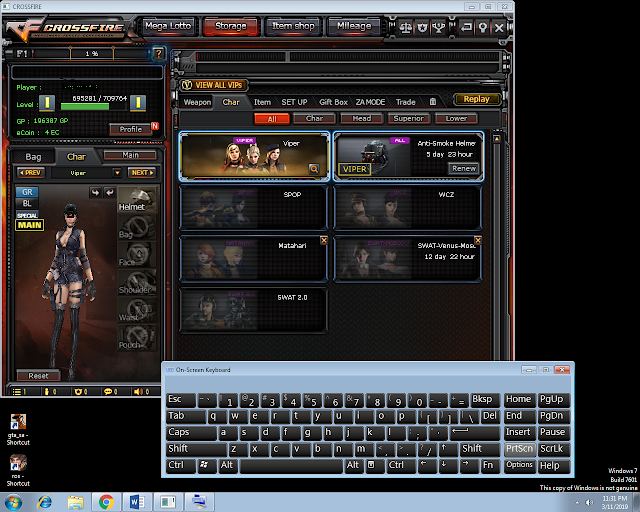The height and width of the screenshot is (512, 640).
Task: Open the Trade tab
Action: click(405, 102)
